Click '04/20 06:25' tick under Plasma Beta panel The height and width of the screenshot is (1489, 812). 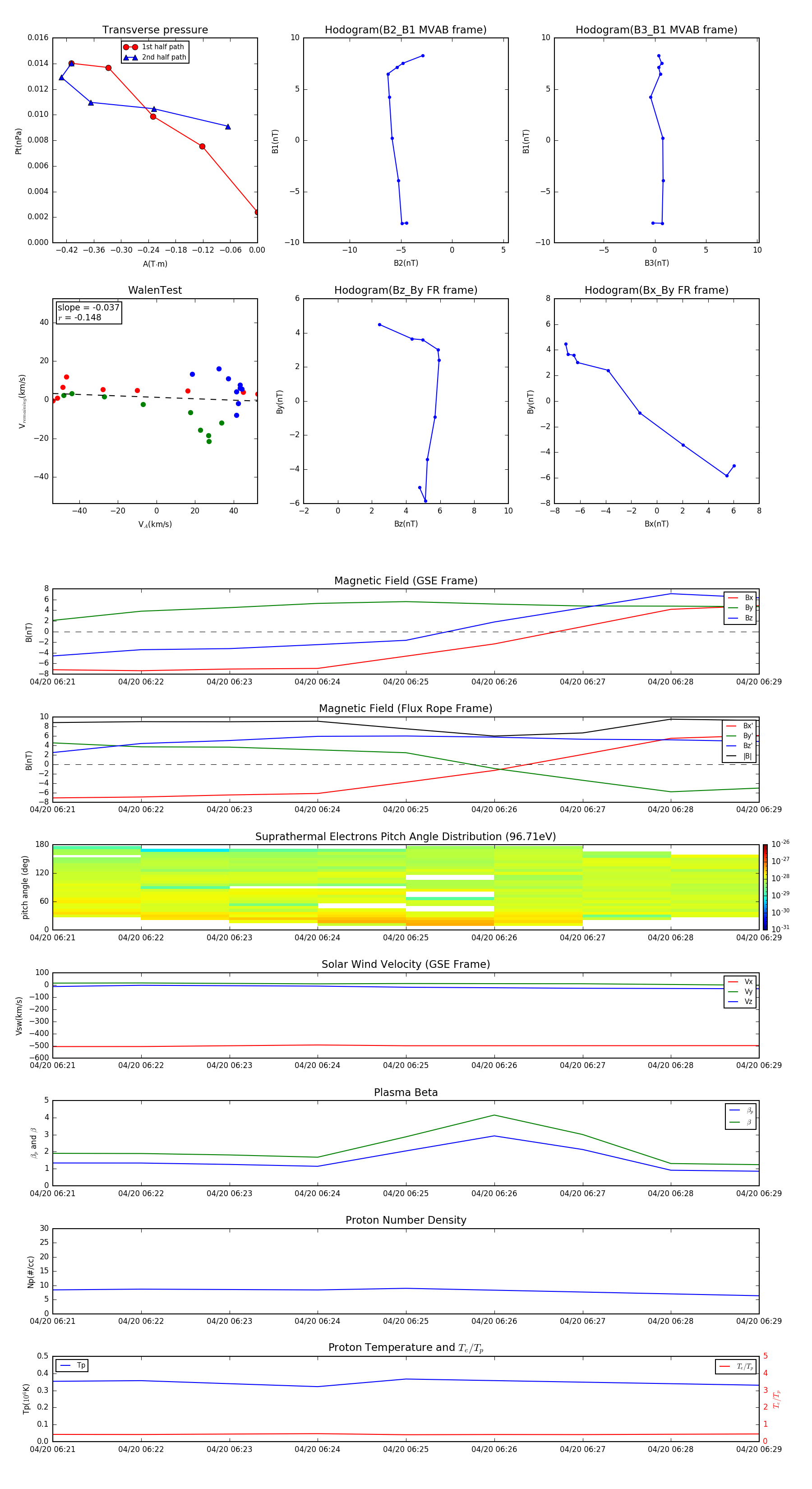pos(406,1193)
